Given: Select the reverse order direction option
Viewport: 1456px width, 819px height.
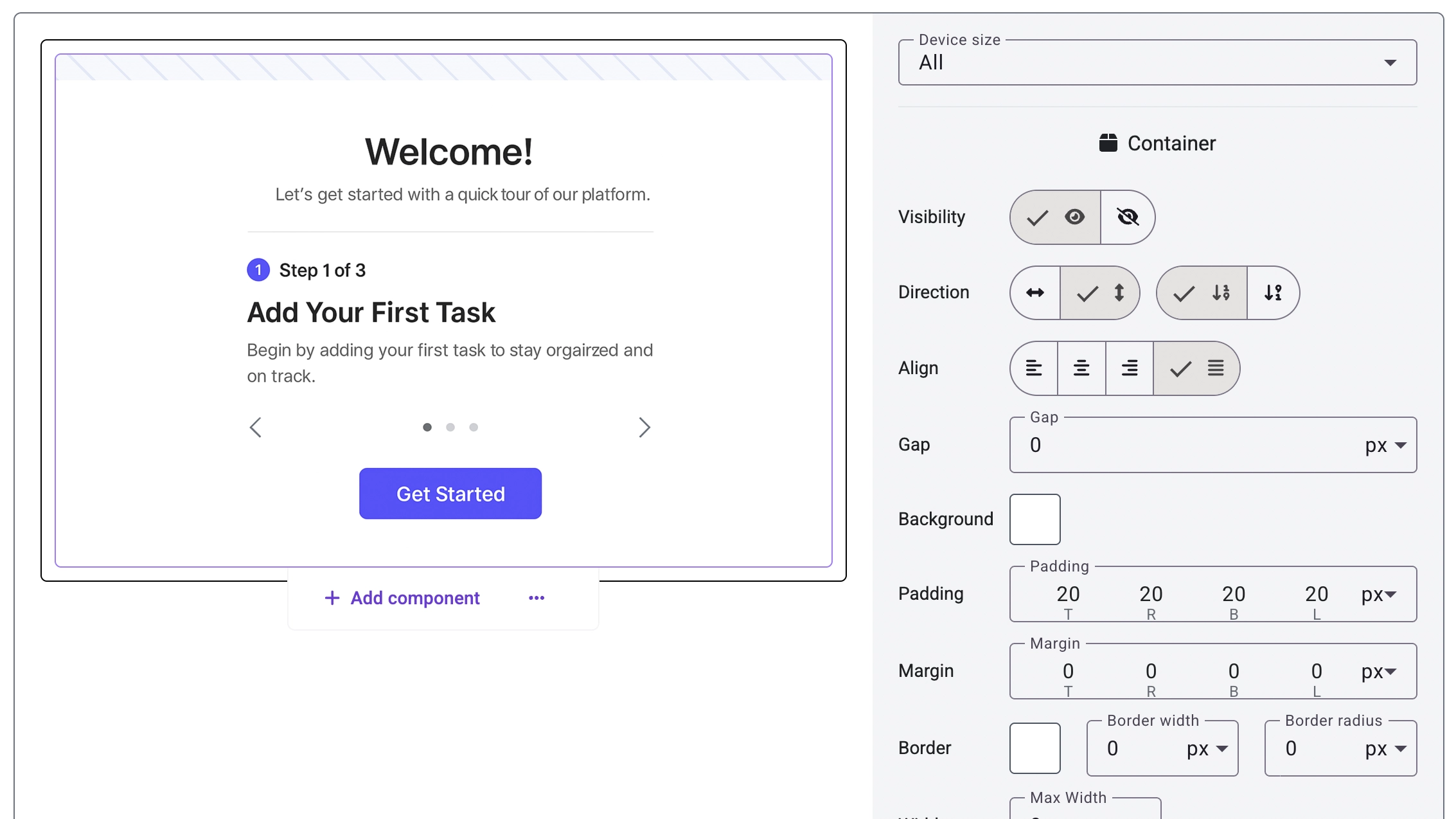Looking at the screenshot, I should (1274, 292).
